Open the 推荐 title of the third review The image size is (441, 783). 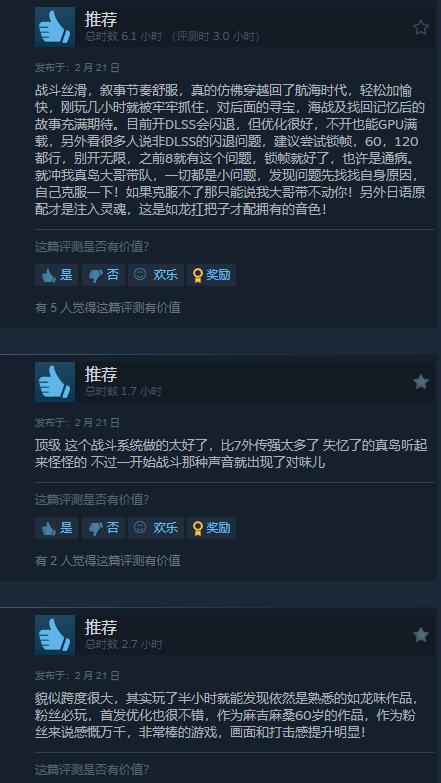tap(101, 628)
